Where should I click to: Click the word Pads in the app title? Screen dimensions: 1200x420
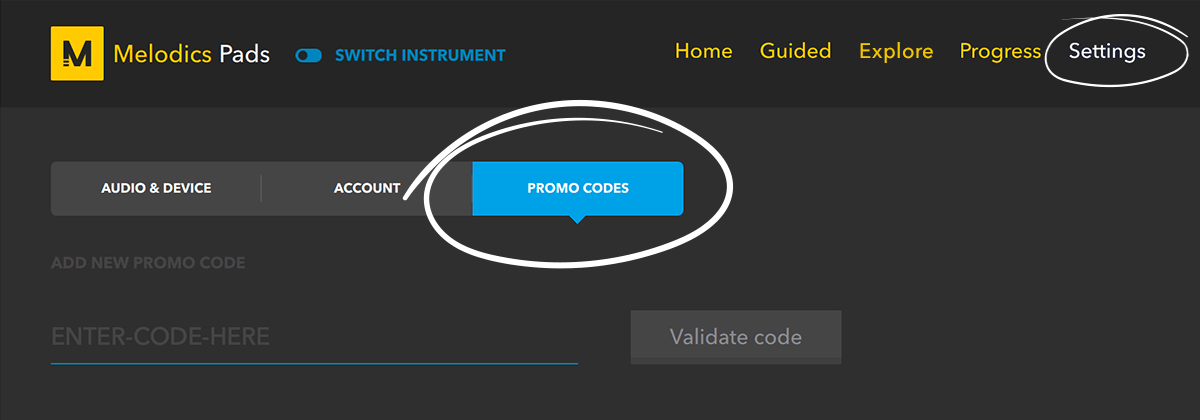(x=245, y=54)
